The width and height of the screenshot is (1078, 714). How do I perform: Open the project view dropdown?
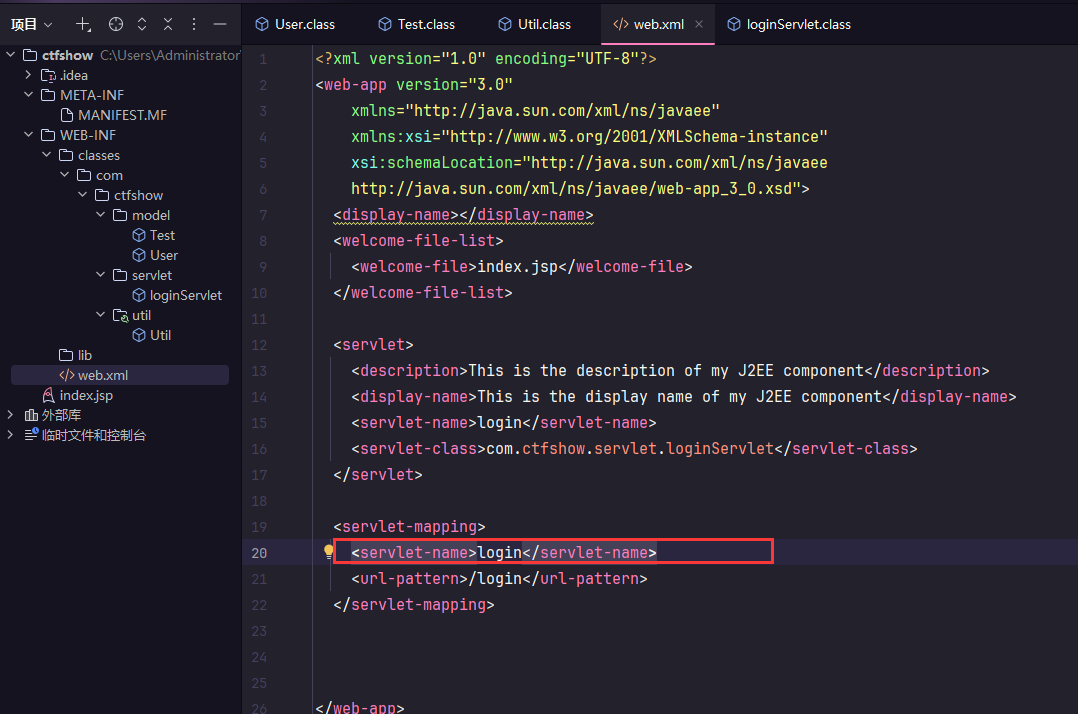pyautogui.click(x=32, y=25)
